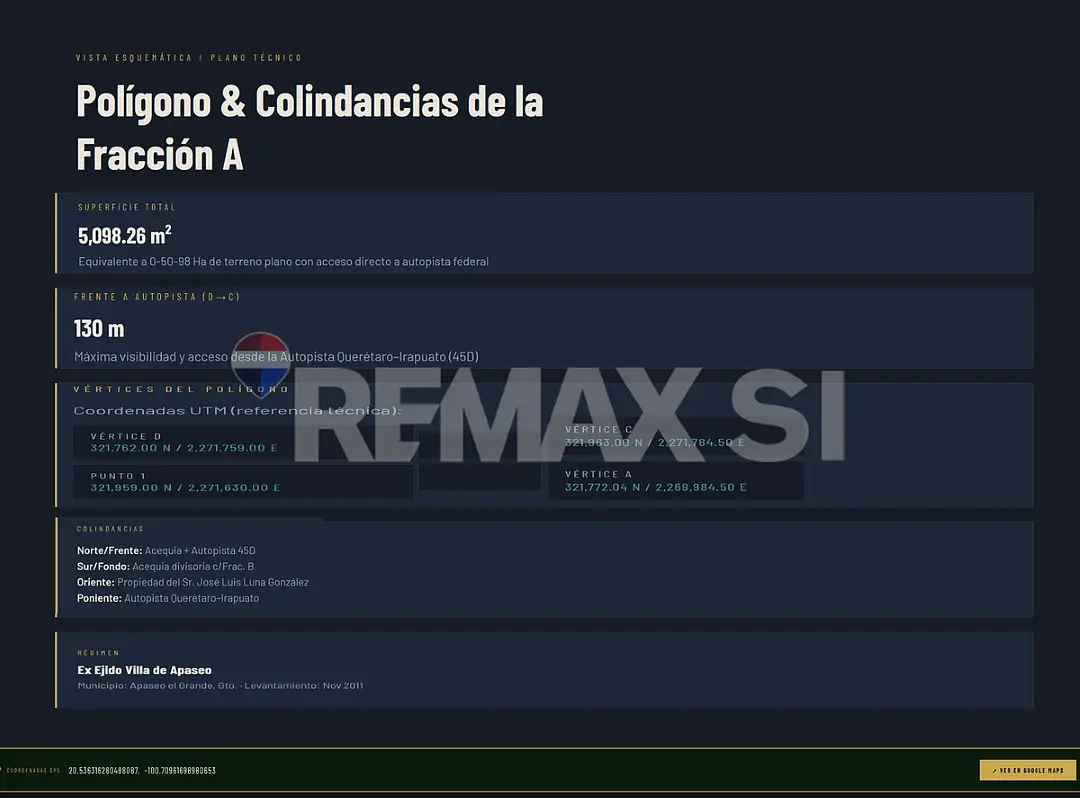Click the Ex Ejido Villa de Apaseo text
This screenshot has width=1080, height=798.
pos(145,670)
